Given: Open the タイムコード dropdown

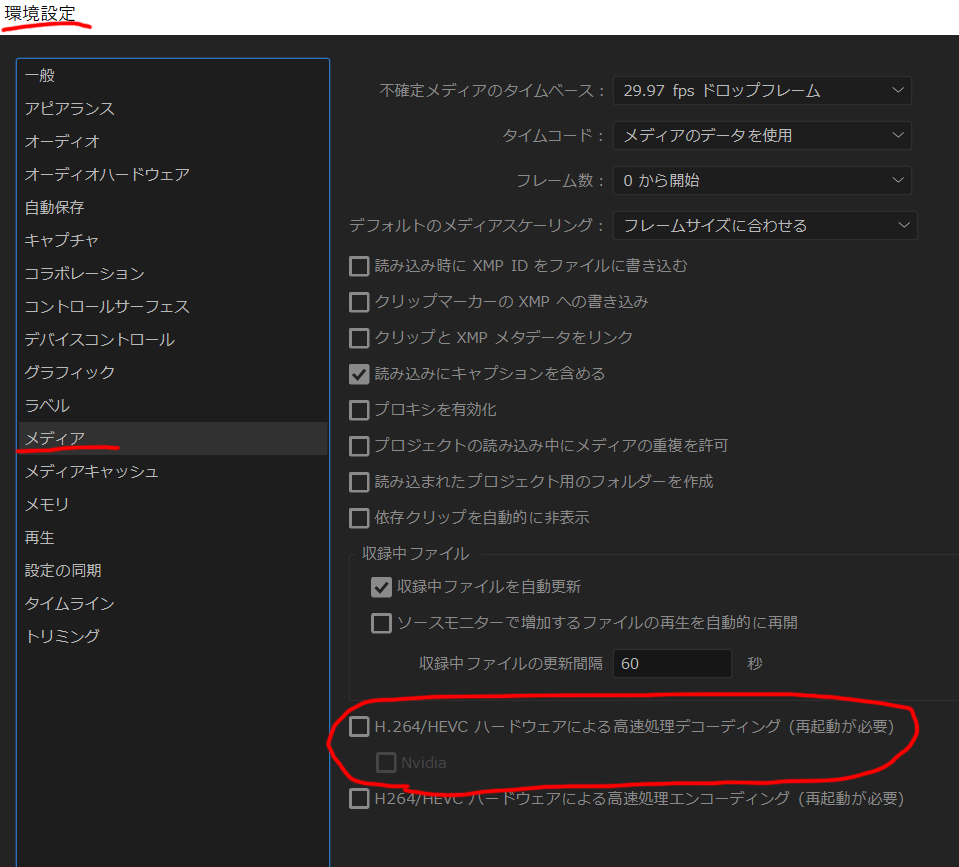Looking at the screenshot, I should pos(763,135).
